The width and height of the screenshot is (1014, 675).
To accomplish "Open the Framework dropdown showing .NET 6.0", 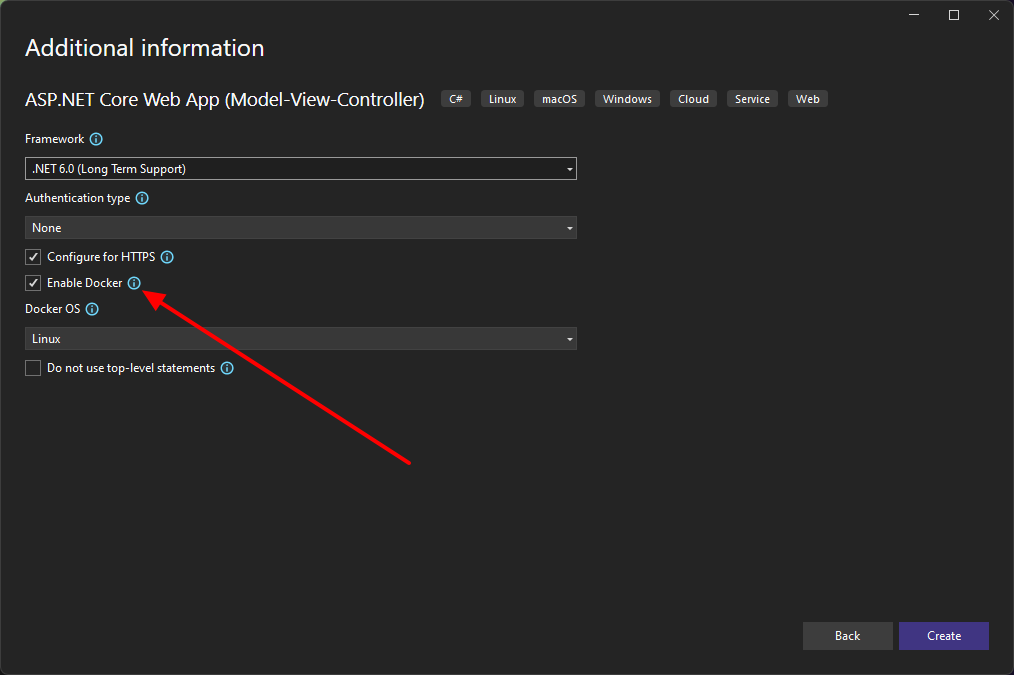I will pos(301,169).
